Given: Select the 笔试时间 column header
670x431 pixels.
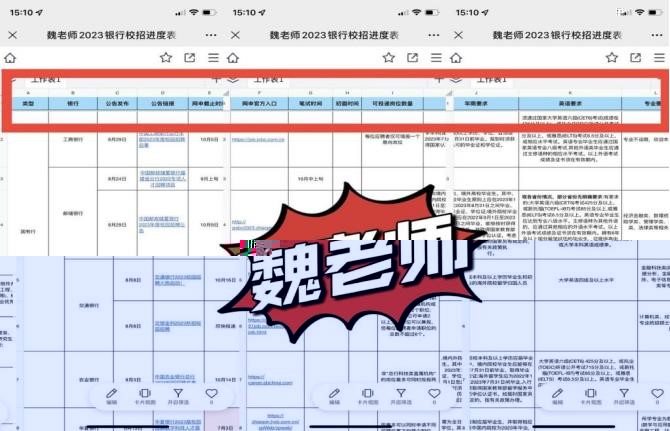Looking at the screenshot, I should [311, 103].
